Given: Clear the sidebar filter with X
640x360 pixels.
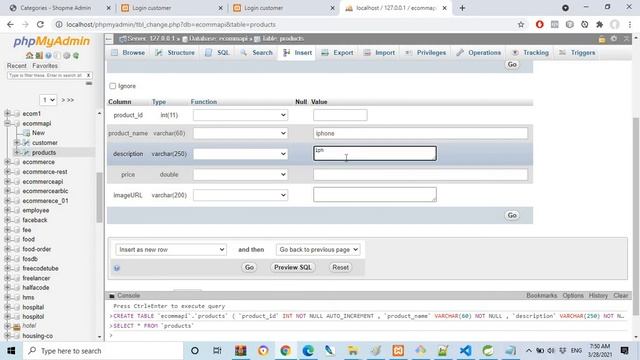Looking at the screenshot, I should coord(88,76).
